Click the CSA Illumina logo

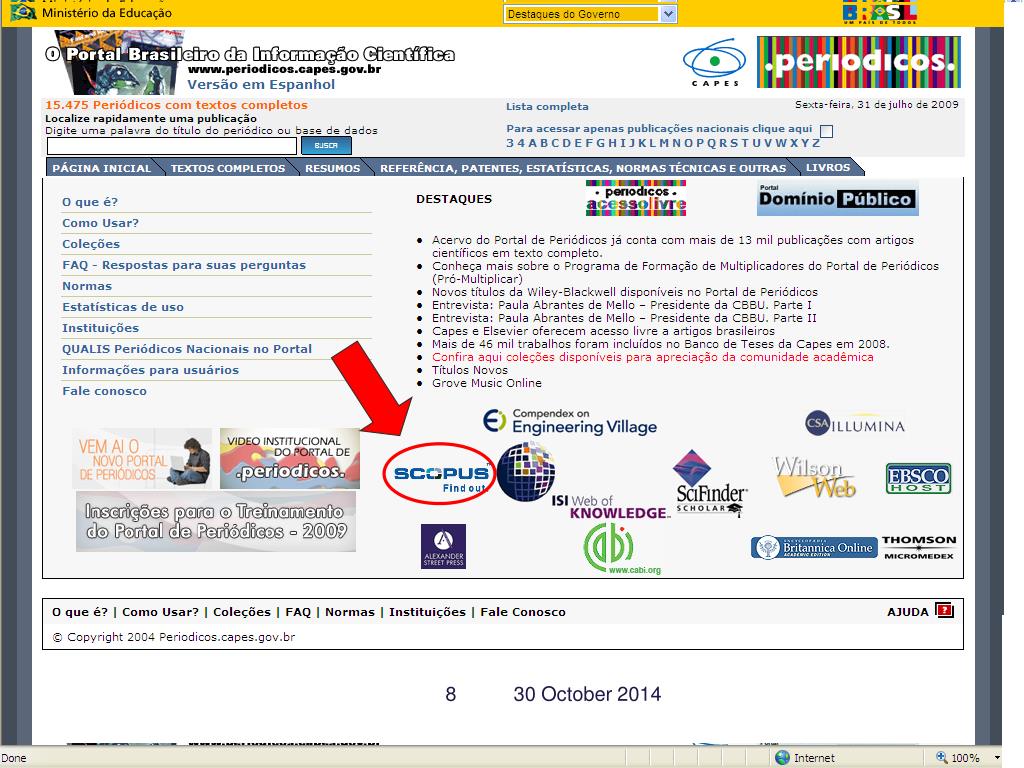[x=855, y=424]
